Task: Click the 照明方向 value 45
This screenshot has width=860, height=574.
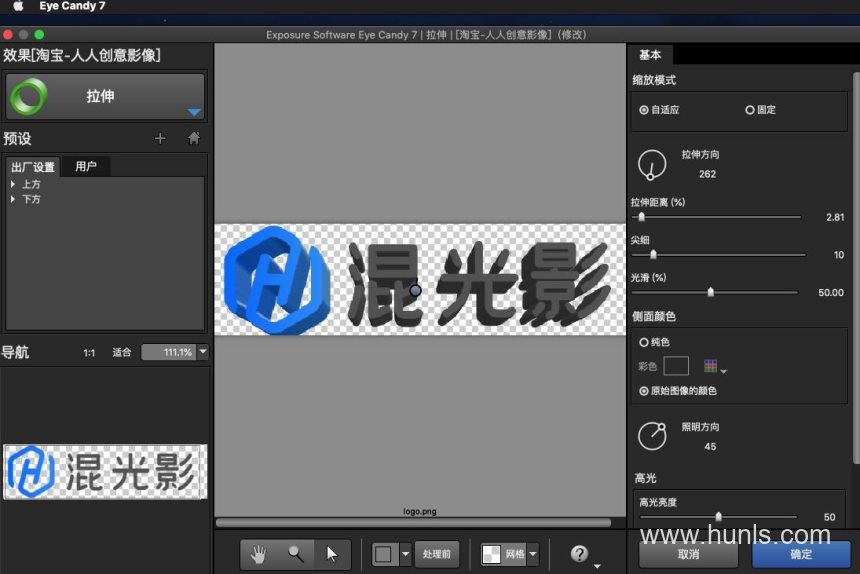Action: point(710,446)
